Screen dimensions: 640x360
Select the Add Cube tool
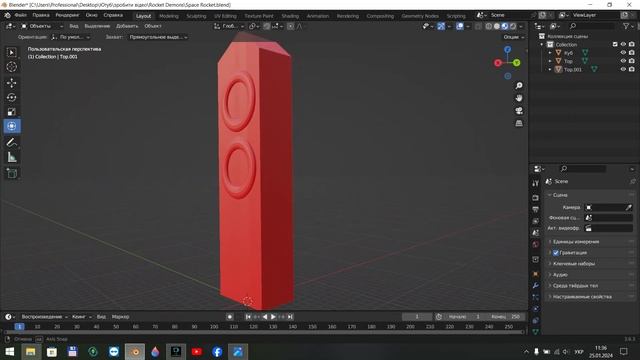point(11,173)
